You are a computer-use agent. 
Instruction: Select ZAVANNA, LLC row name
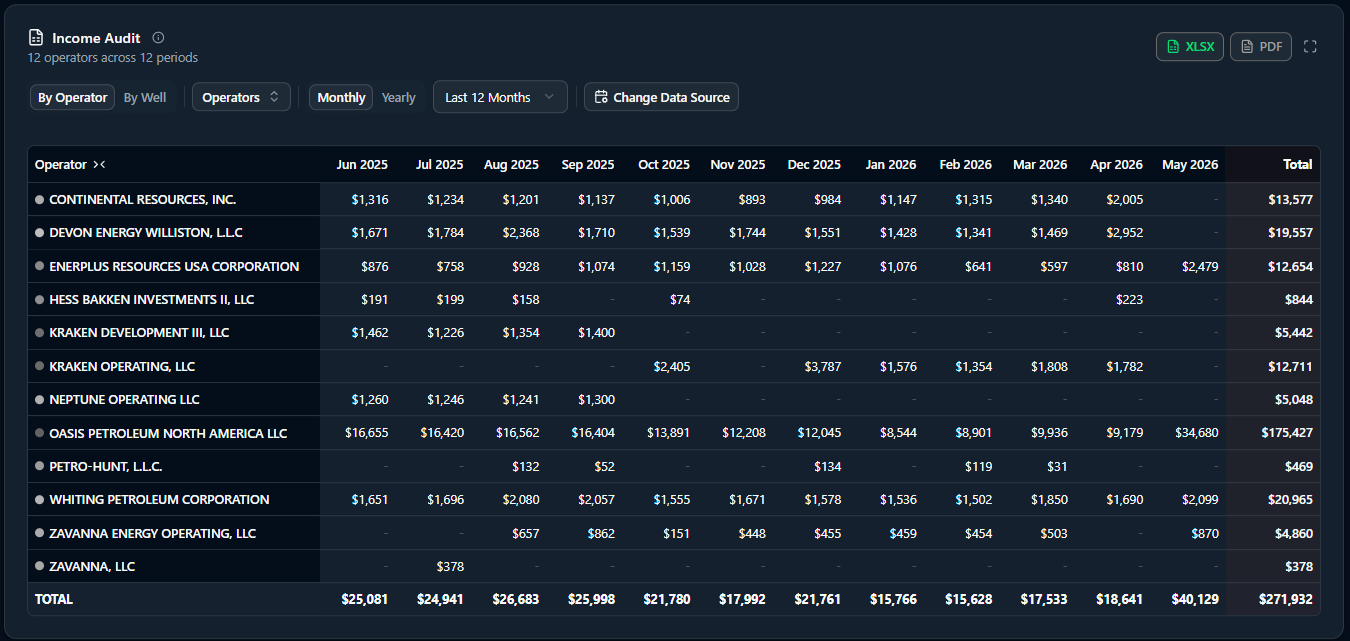pos(92,566)
